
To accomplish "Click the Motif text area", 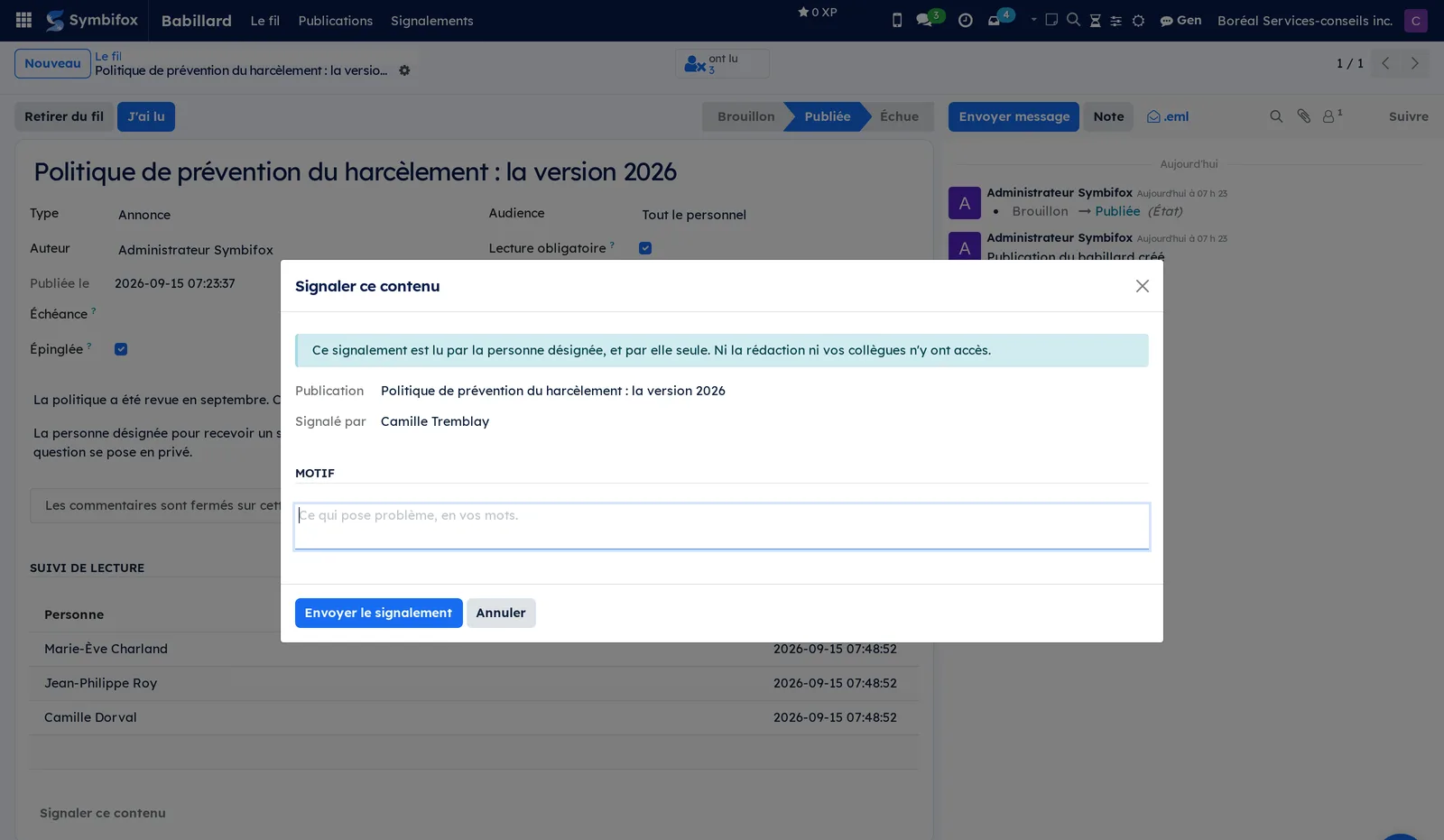I will click(x=722, y=526).
